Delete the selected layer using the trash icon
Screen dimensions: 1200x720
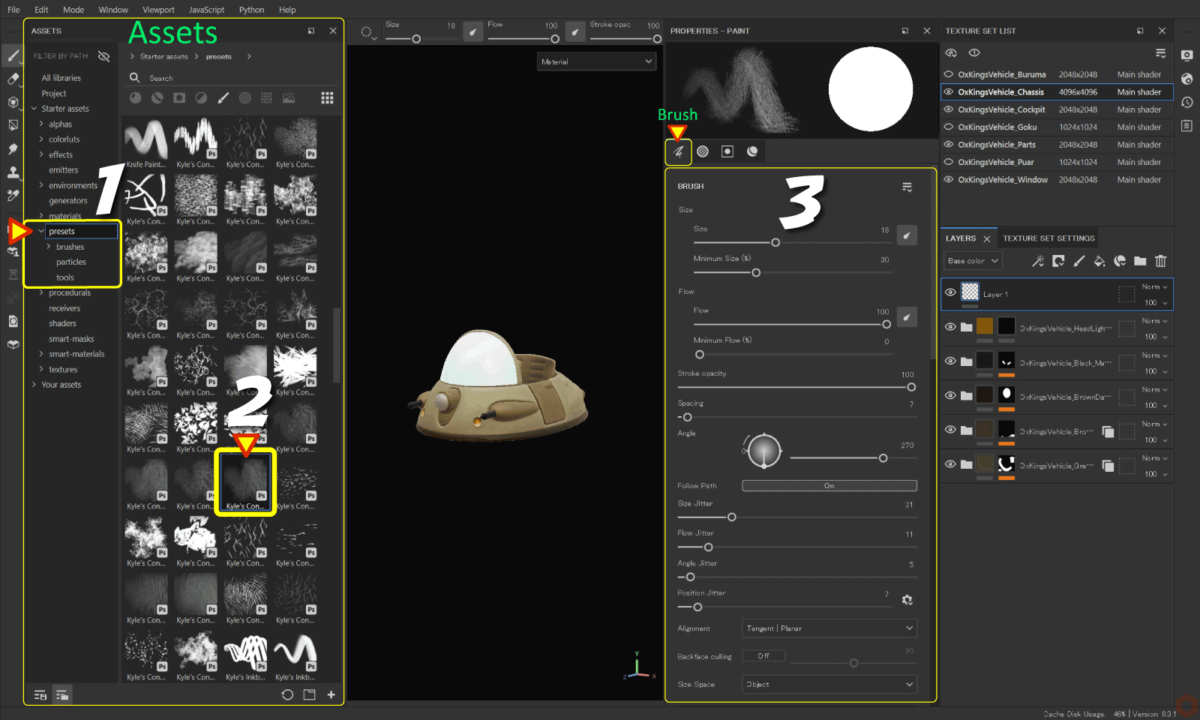(1160, 261)
